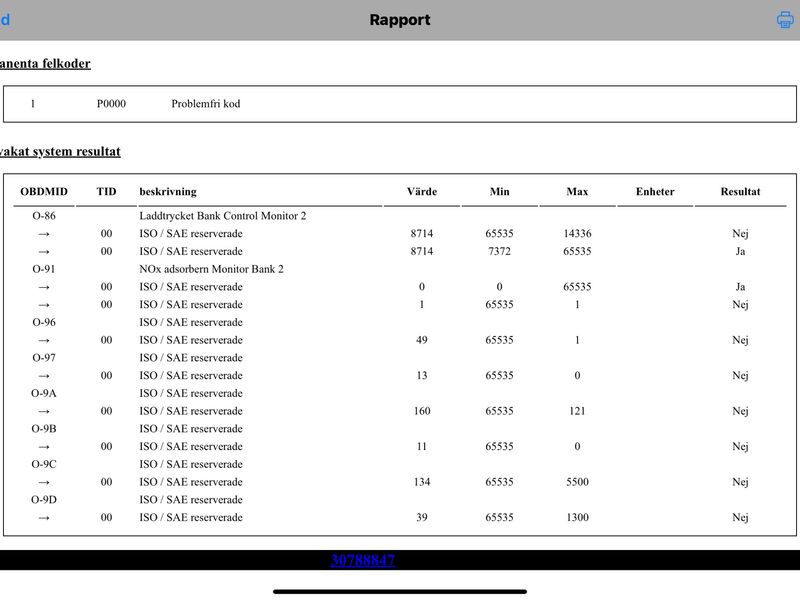
Task: Select the P0000 Problemfri kod row
Action: (399, 104)
